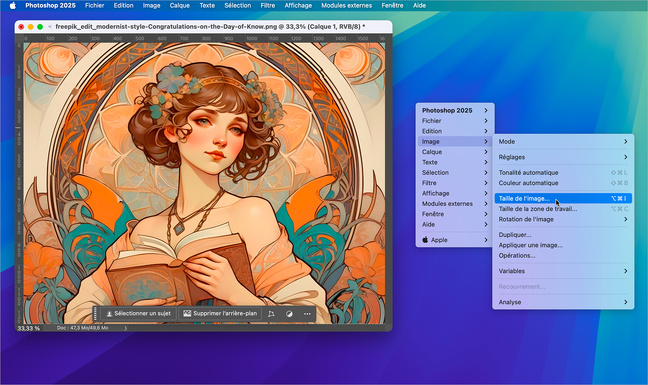Open the Sélection menu in top menu bar
Image resolution: width=648 pixels, height=385 pixels.
238,5
